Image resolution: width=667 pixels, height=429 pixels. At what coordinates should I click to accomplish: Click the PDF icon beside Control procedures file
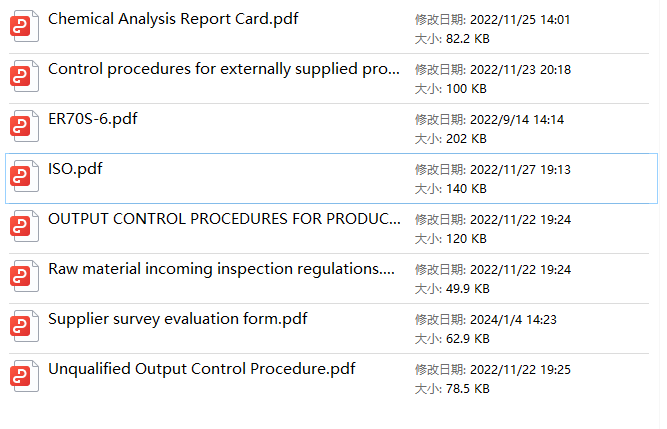tap(24, 77)
